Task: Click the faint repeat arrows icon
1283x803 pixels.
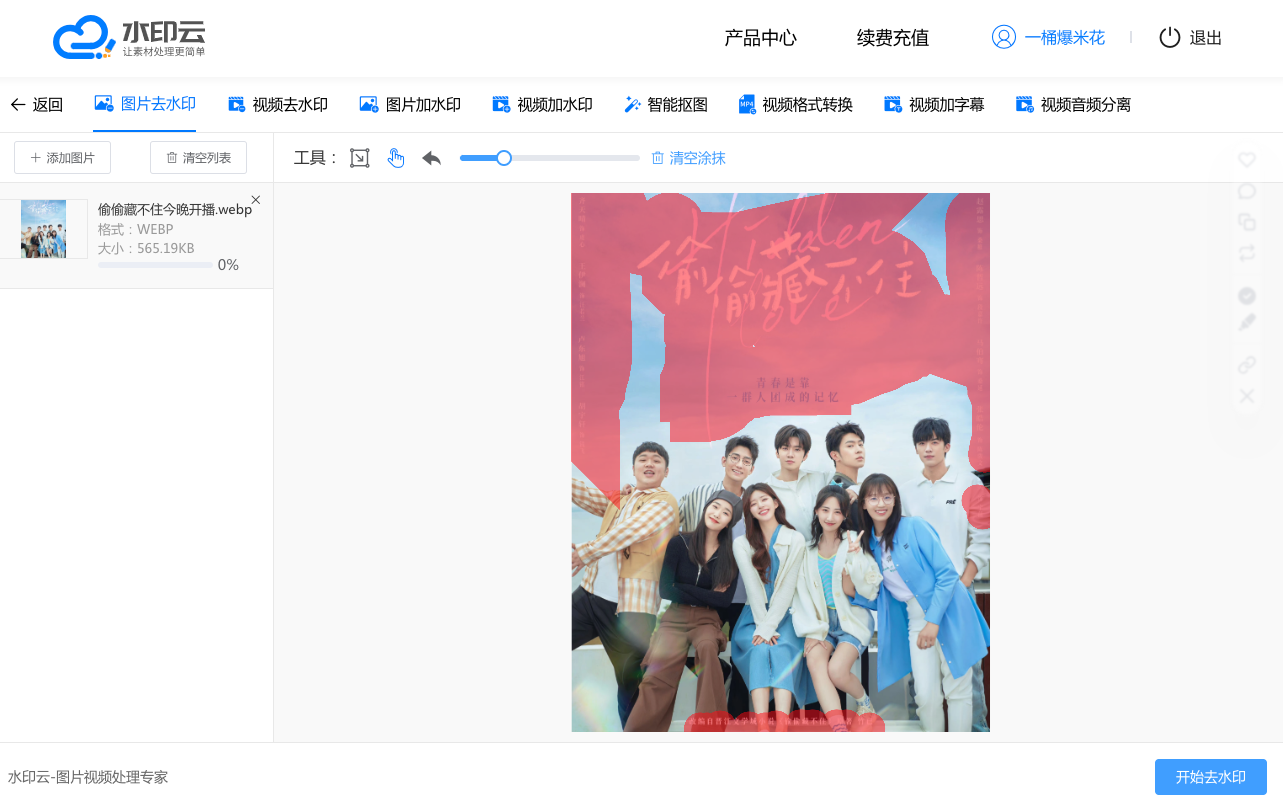Action: tap(1247, 253)
